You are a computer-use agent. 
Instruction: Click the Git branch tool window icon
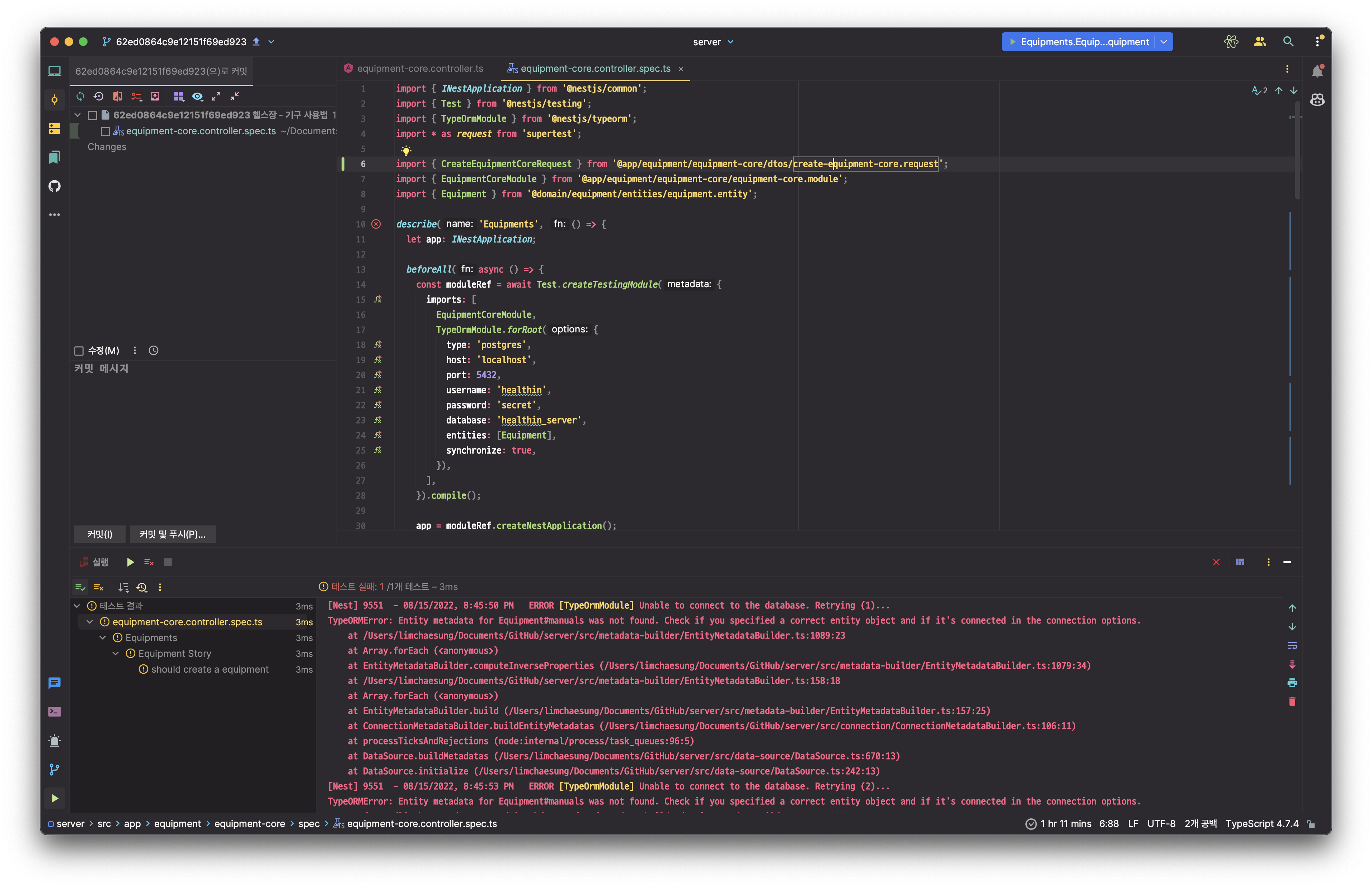click(x=54, y=769)
